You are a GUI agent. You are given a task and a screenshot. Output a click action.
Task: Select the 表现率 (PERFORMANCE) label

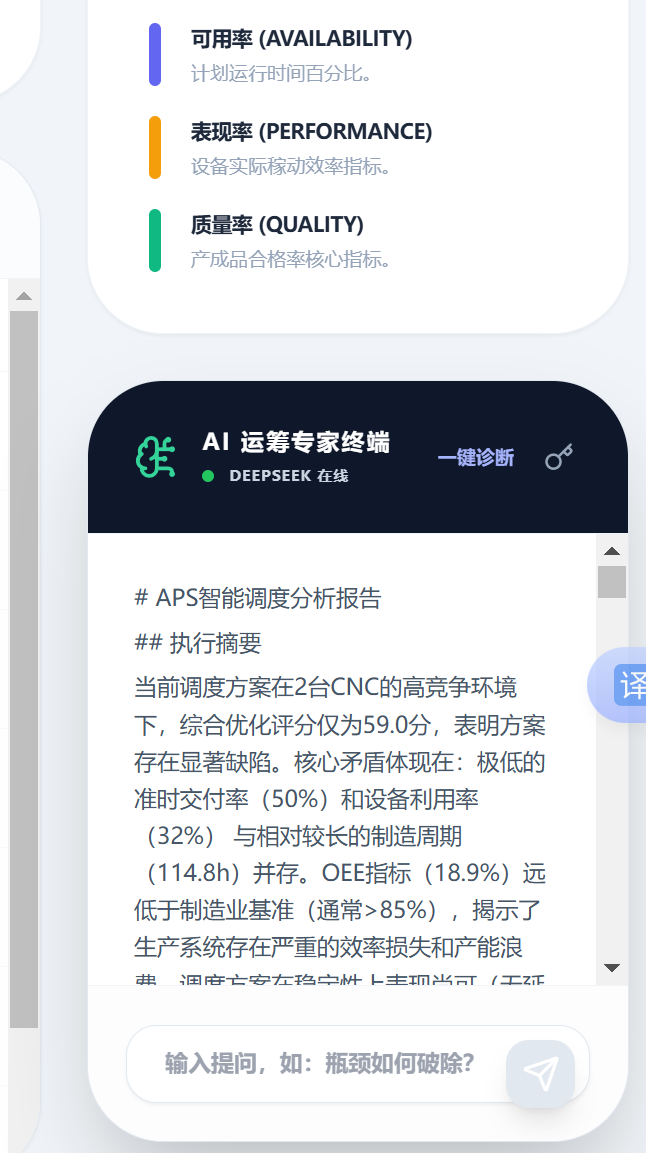pos(312,132)
